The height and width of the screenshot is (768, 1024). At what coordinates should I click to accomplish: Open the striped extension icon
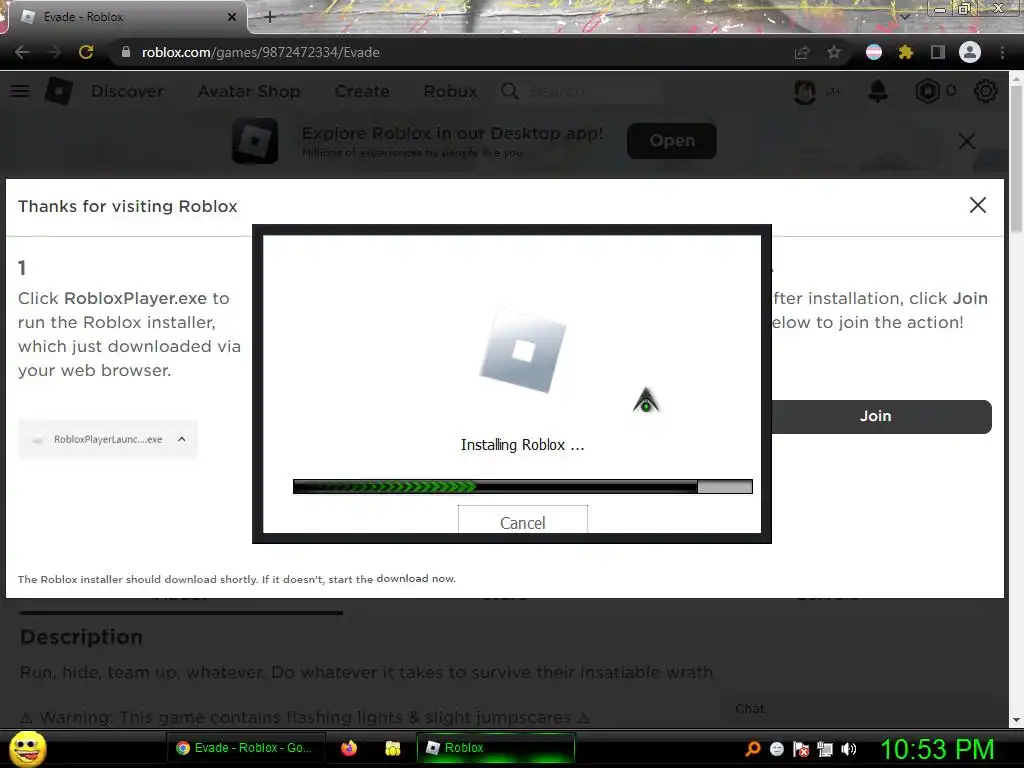point(874,52)
